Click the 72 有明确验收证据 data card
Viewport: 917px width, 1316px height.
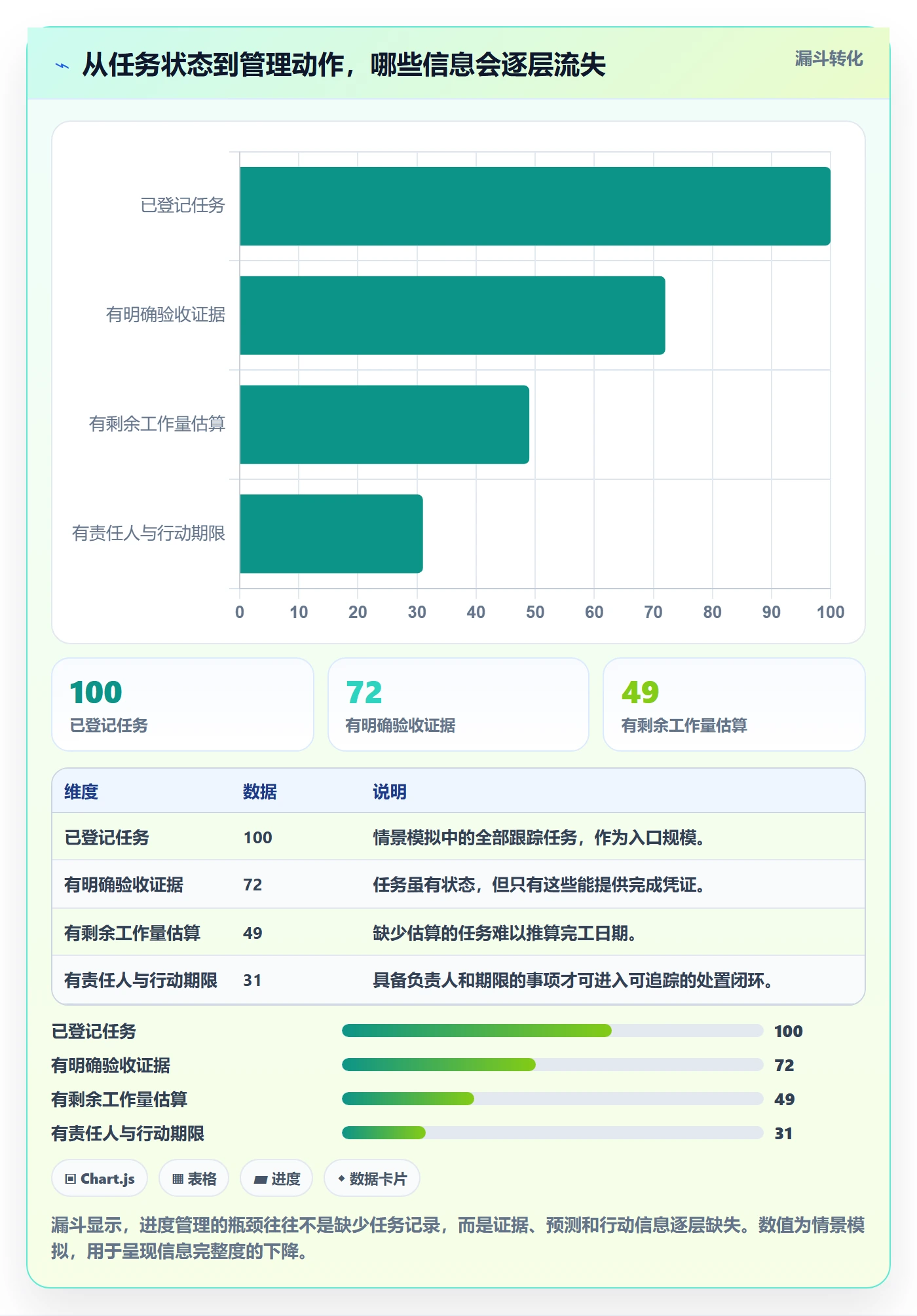[x=458, y=704]
